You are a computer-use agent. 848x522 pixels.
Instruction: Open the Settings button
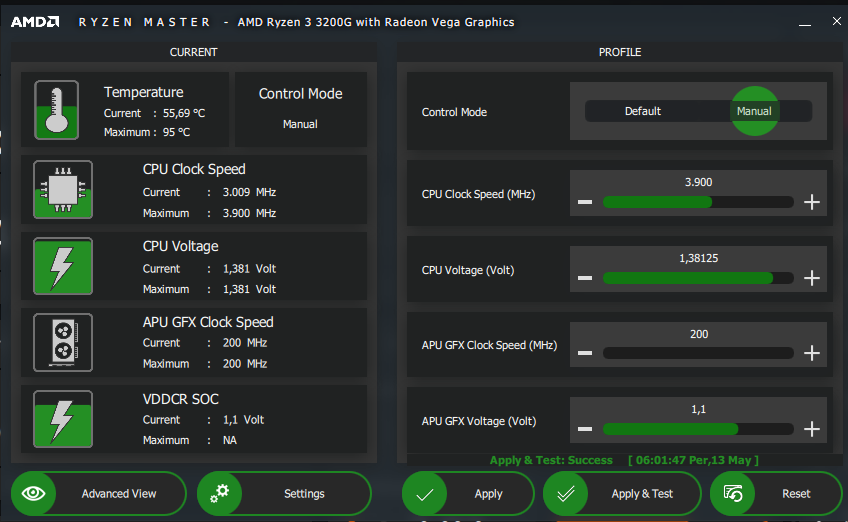284,493
